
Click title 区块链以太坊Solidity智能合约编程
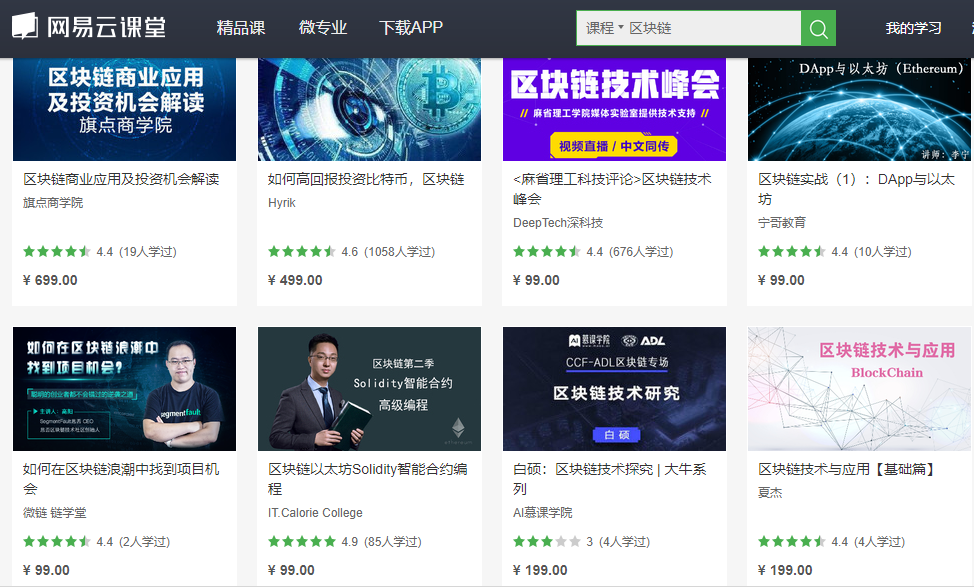tap(367, 479)
